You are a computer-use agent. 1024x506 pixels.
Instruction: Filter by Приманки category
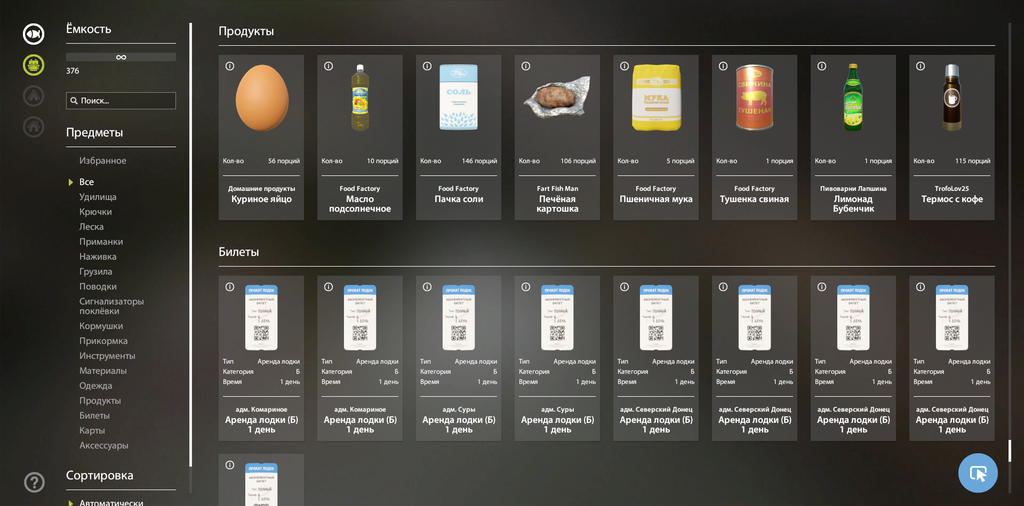click(x=101, y=242)
